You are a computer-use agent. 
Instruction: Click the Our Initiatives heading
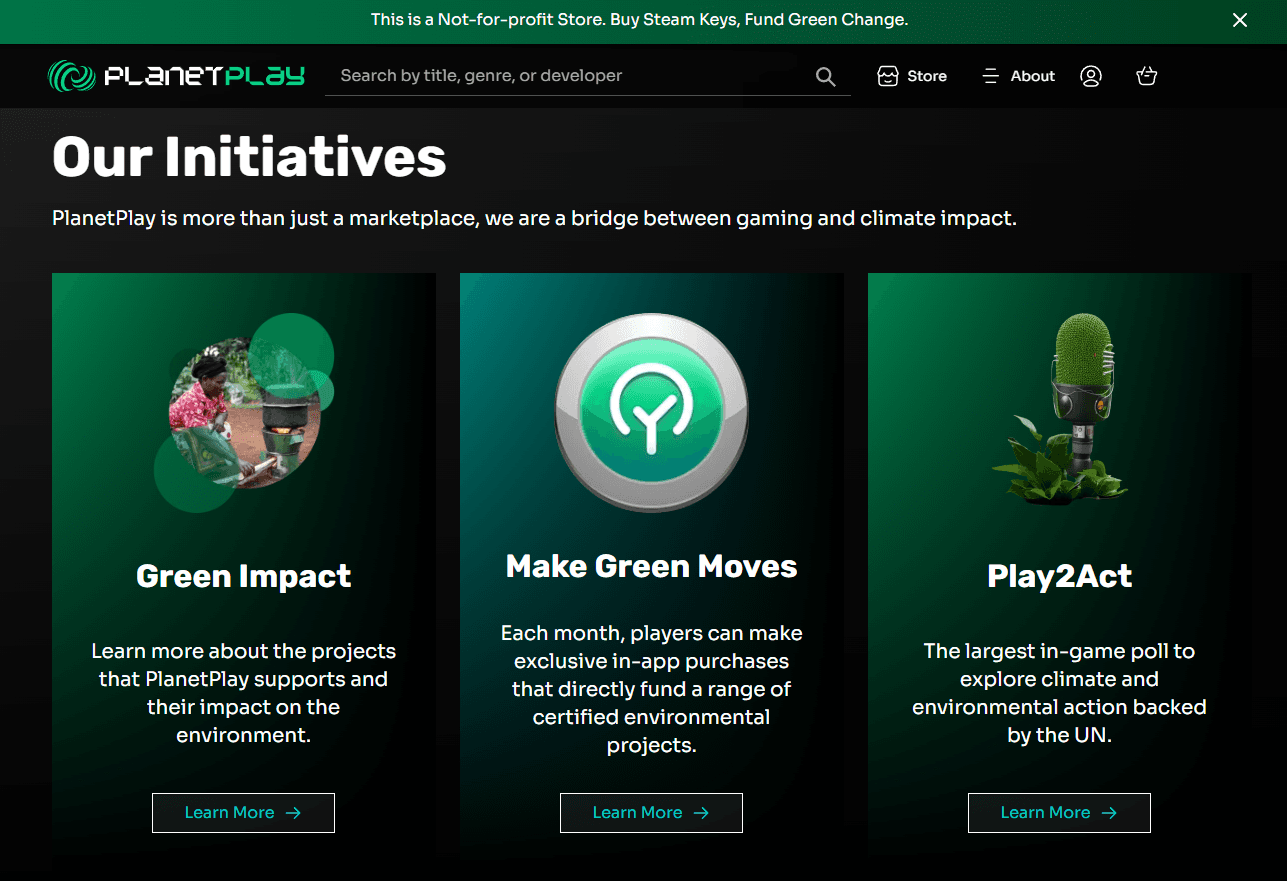click(249, 157)
